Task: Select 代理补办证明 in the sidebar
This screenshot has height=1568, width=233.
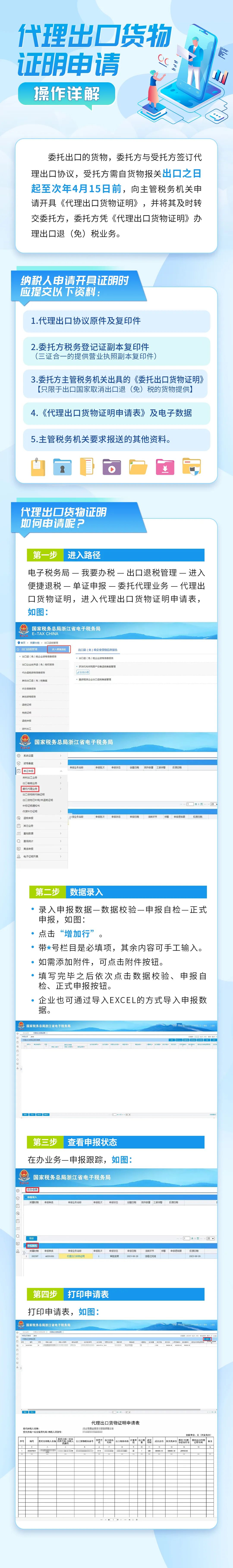Action: 30,811
